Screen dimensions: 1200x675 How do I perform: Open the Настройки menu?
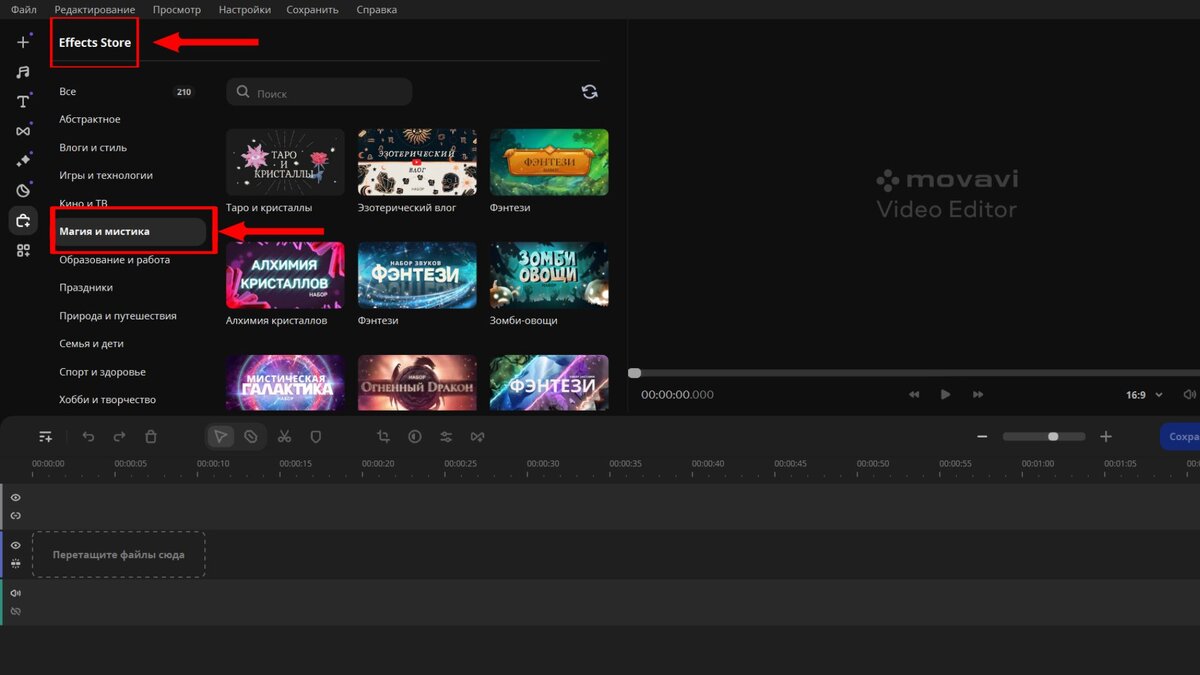(x=245, y=9)
